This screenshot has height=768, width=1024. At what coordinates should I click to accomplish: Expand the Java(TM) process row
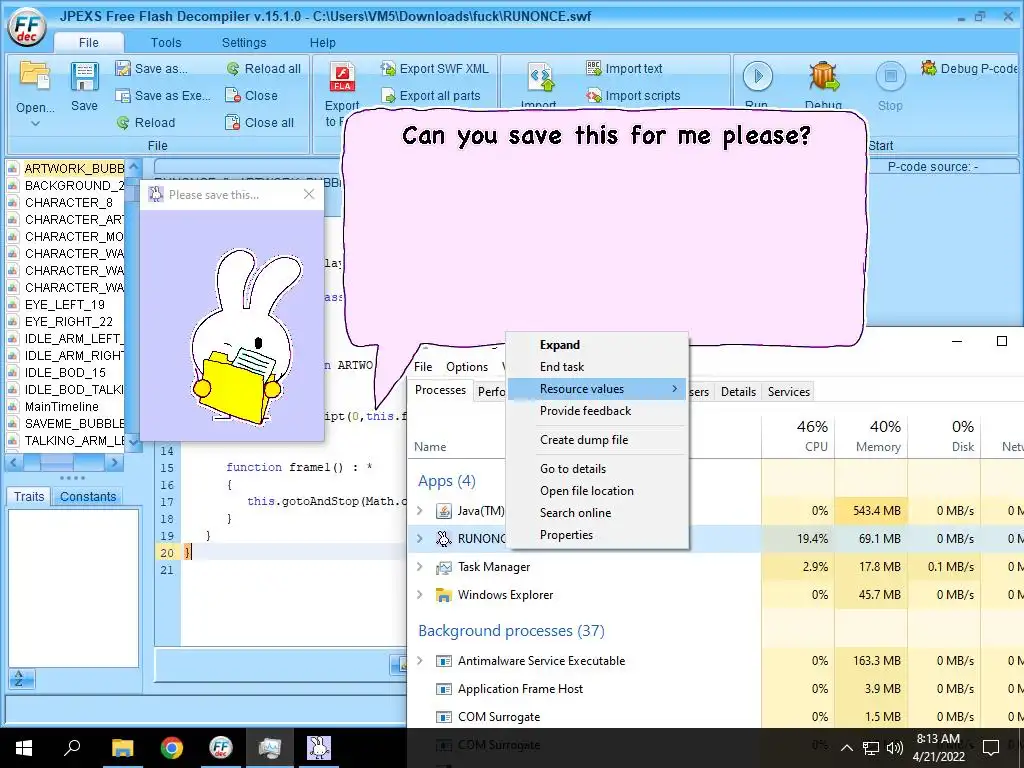420,511
